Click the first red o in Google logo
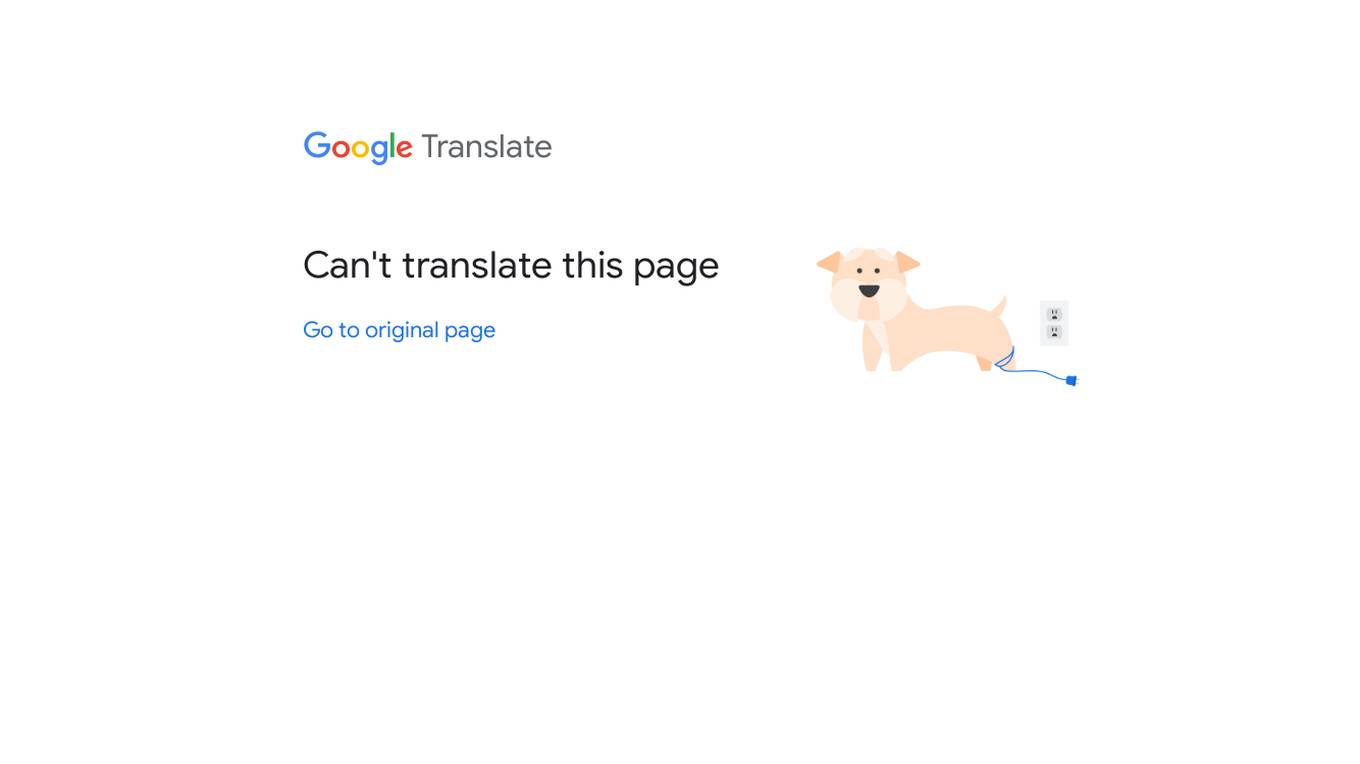The height and width of the screenshot is (764, 1360). point(341,150)
